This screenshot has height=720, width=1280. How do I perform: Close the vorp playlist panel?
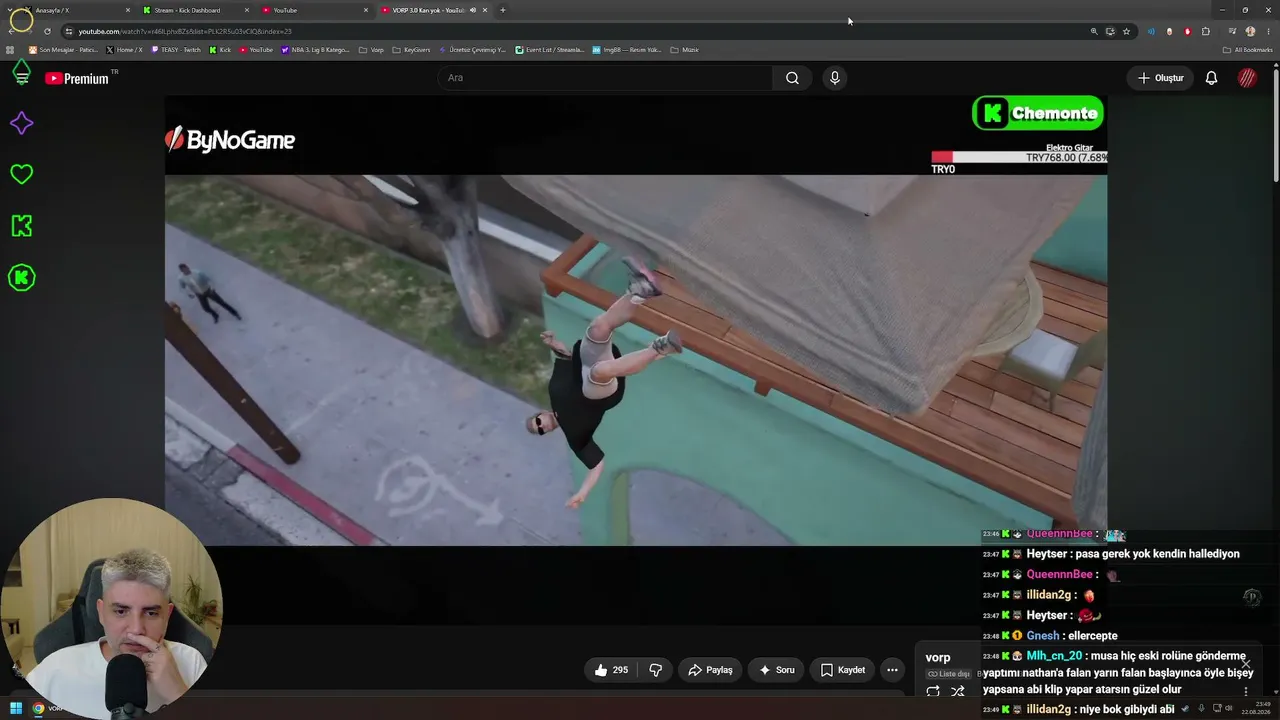click(x=1246, y=664)
